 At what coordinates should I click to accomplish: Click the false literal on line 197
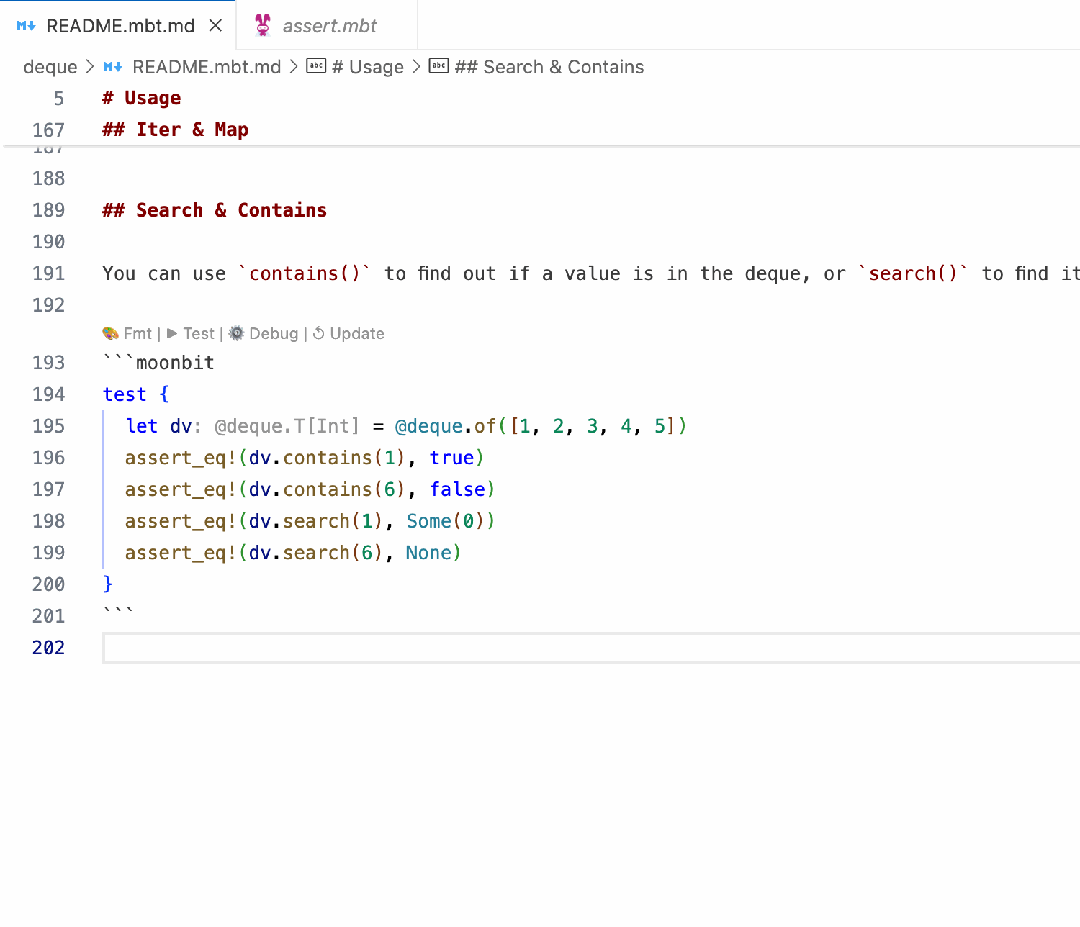[x=458, y=490]
